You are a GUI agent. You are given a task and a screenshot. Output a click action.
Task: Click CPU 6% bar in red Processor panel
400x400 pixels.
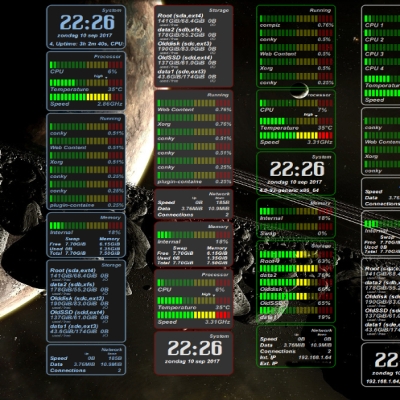tap(194, 283)
